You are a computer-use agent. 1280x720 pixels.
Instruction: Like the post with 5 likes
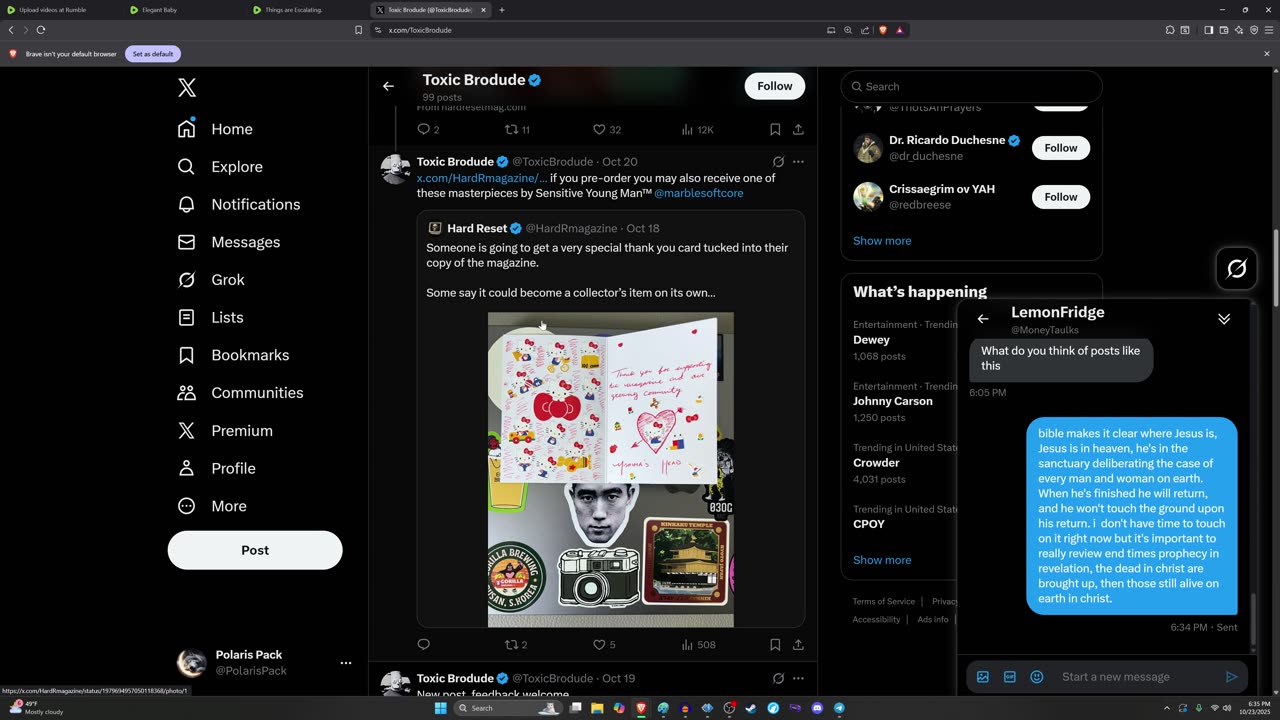604,645
